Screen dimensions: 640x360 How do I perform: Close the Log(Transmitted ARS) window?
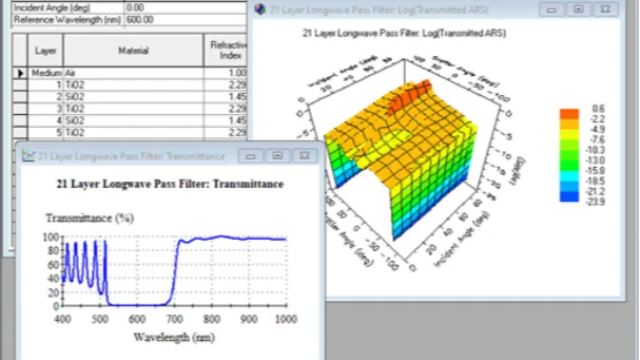(605, 9)
